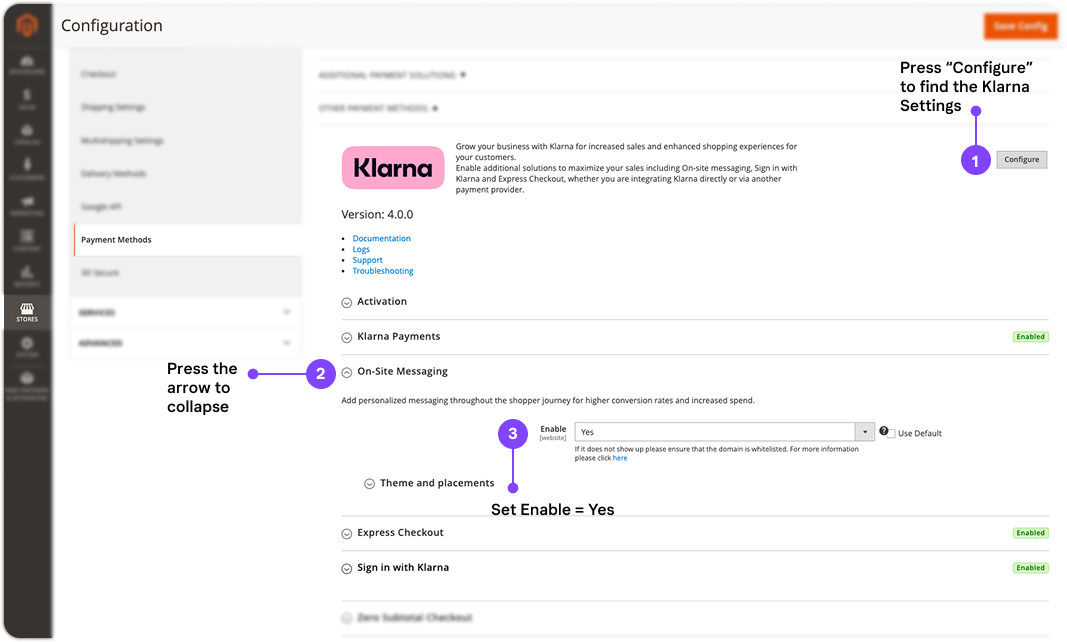Open the Sales dollar-sign sidebar icon

pyautogui.click(x=26, y=98)
